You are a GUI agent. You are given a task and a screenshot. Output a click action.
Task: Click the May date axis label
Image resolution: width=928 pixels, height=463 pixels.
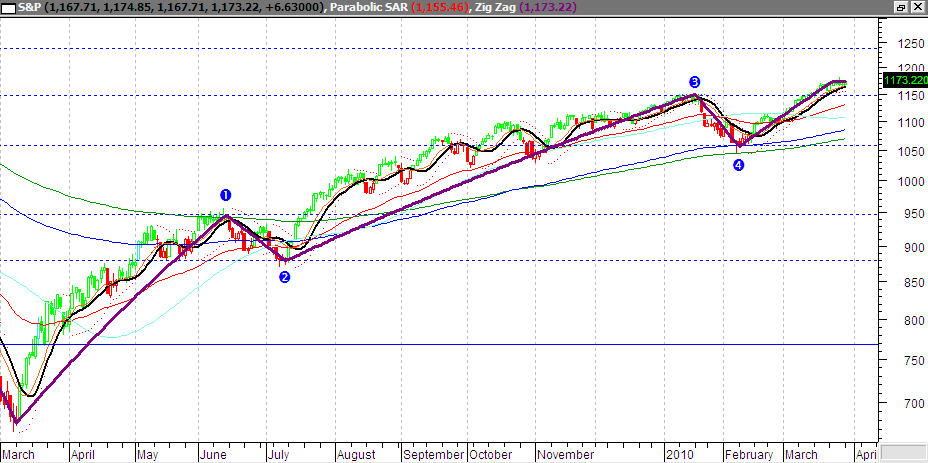point(148,455)
